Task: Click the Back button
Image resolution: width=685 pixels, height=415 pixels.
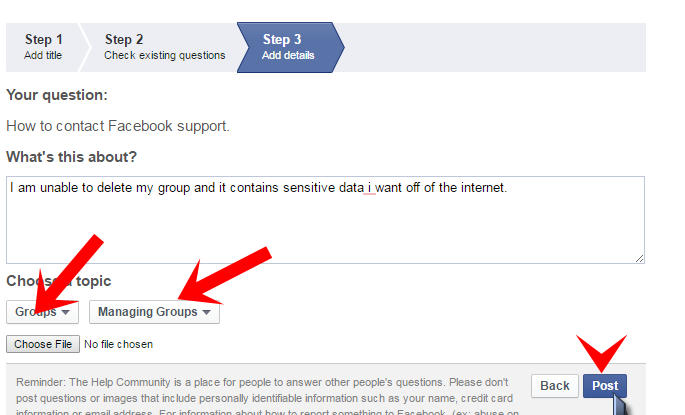Action: [x=555, y=386]
